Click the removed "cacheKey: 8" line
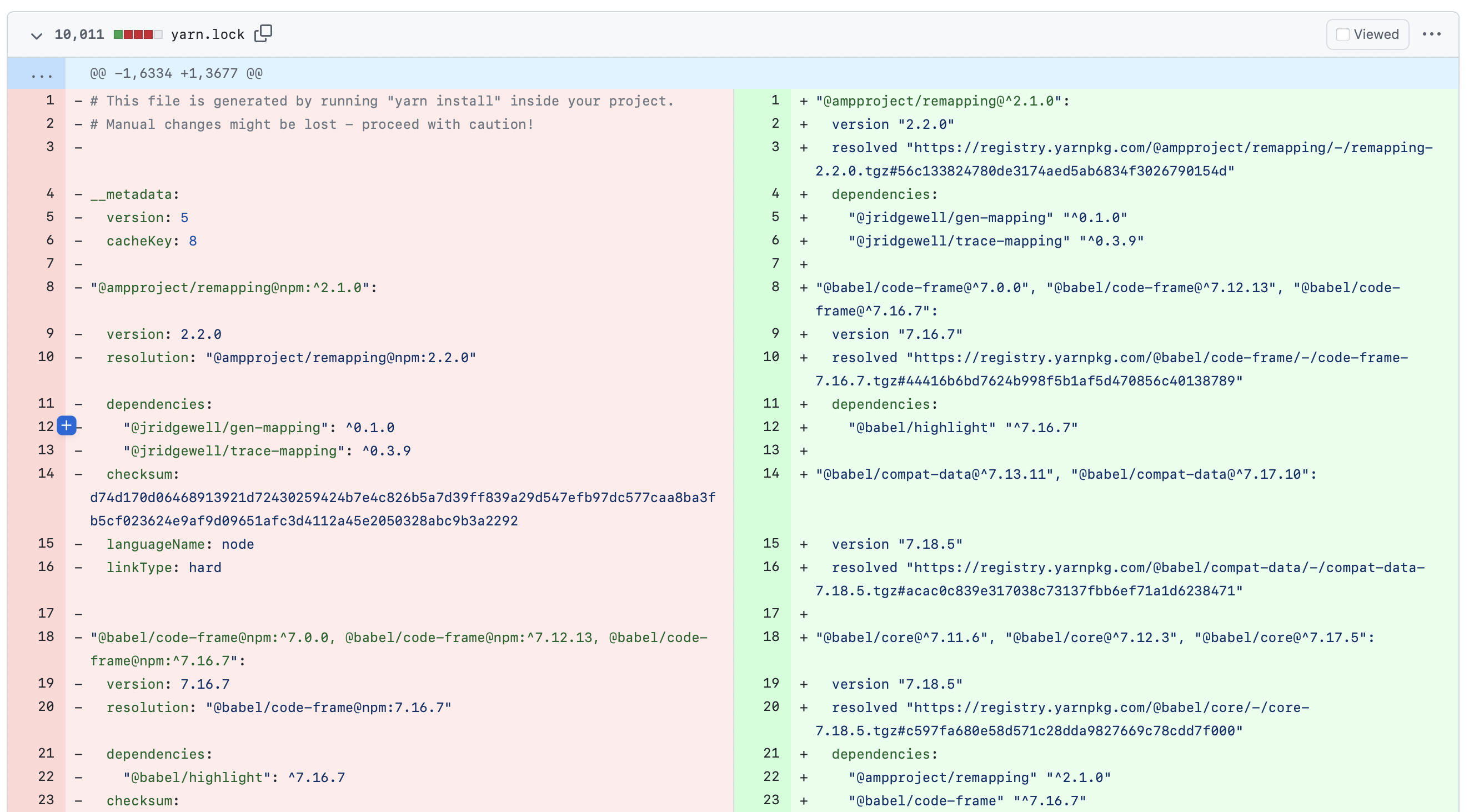 point(151,241)
